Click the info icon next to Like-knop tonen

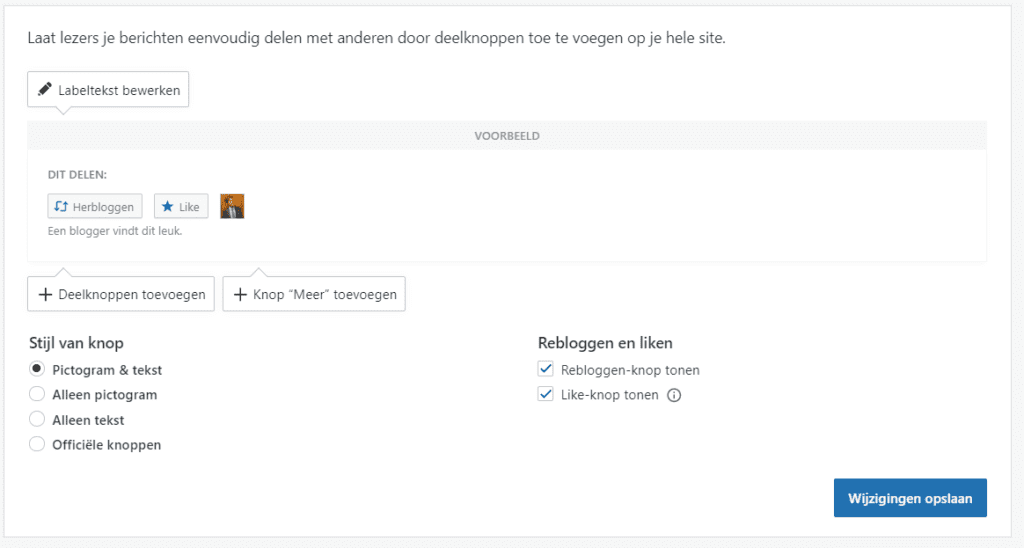pyautogui.click(x=674, y=395)
